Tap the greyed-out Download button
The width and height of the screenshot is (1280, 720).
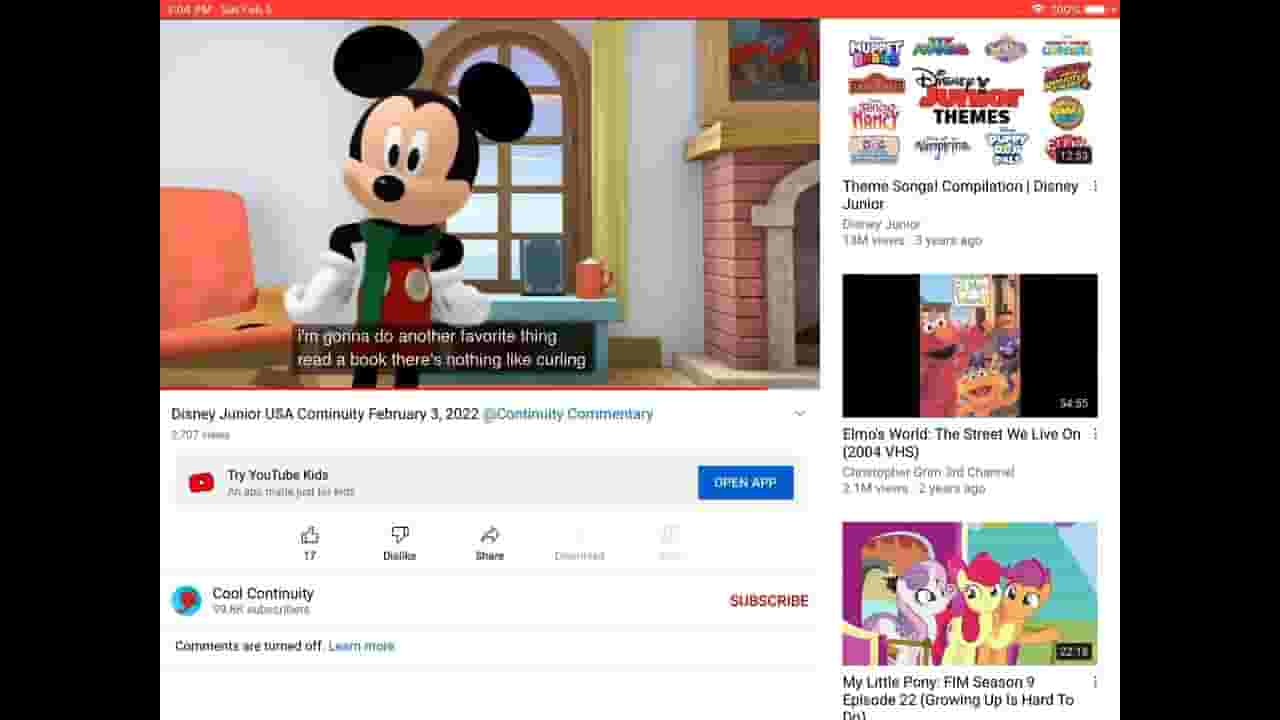(x=579, y=543)
